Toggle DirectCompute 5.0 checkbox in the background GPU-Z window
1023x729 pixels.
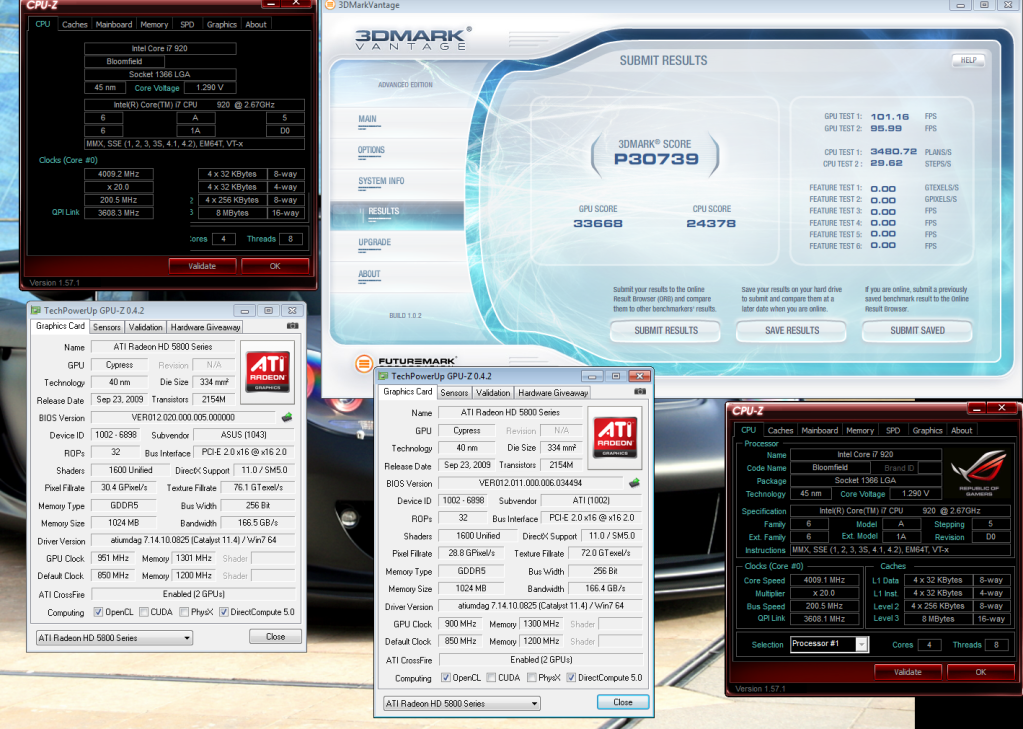223,612
